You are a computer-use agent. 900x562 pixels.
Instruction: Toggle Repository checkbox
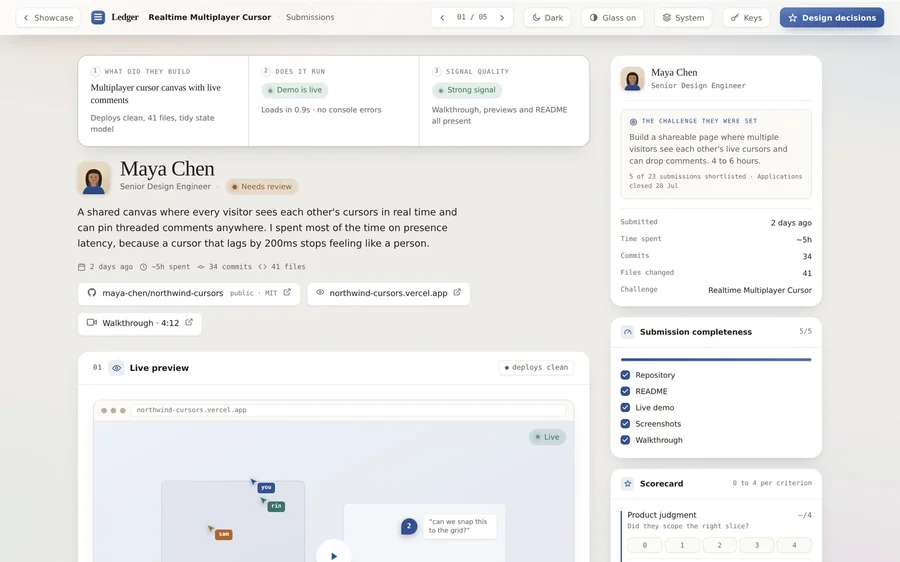click(626, 375)
